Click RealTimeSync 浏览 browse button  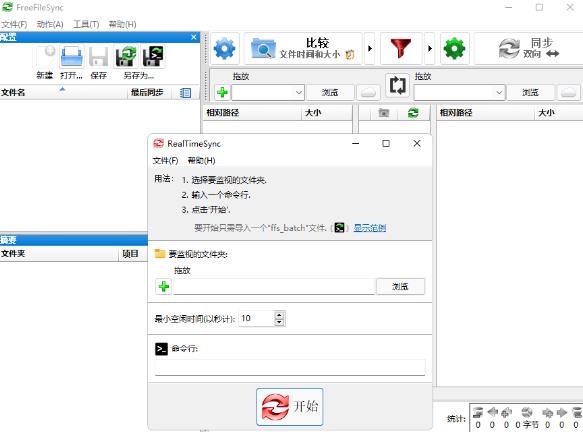[400, 286]
